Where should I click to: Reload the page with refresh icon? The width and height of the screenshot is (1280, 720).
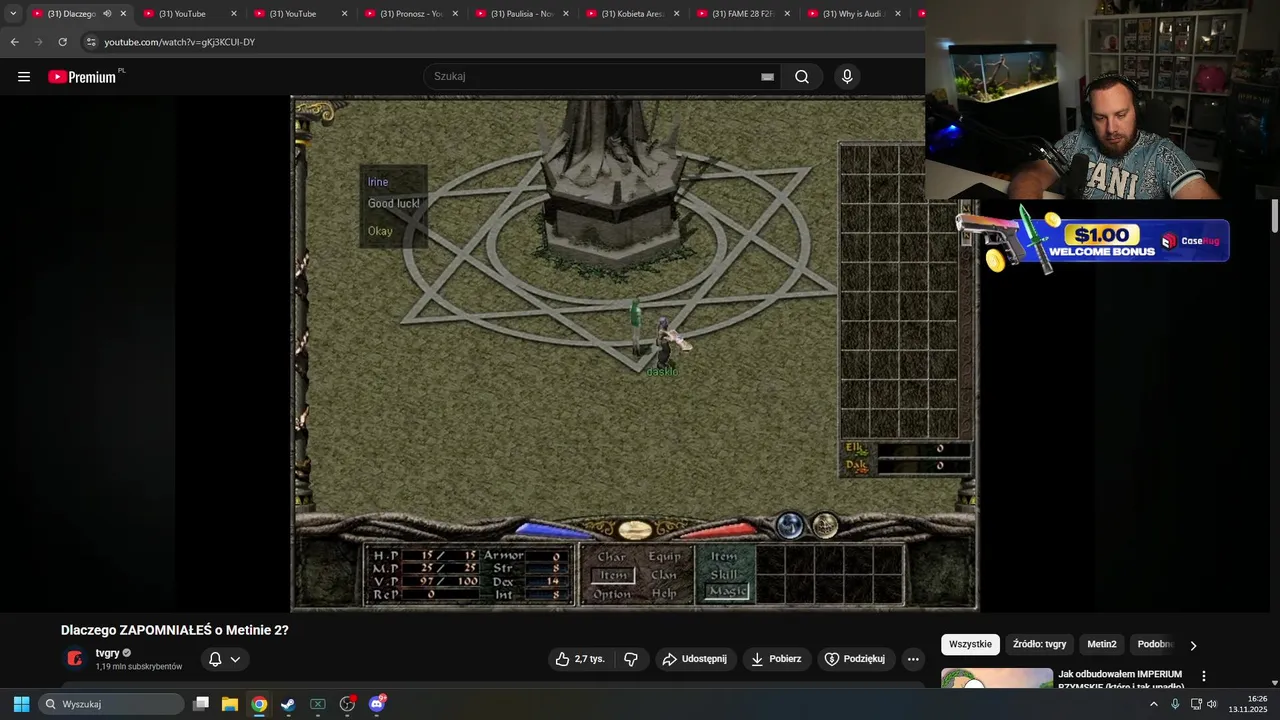click(x=62, y=42)
